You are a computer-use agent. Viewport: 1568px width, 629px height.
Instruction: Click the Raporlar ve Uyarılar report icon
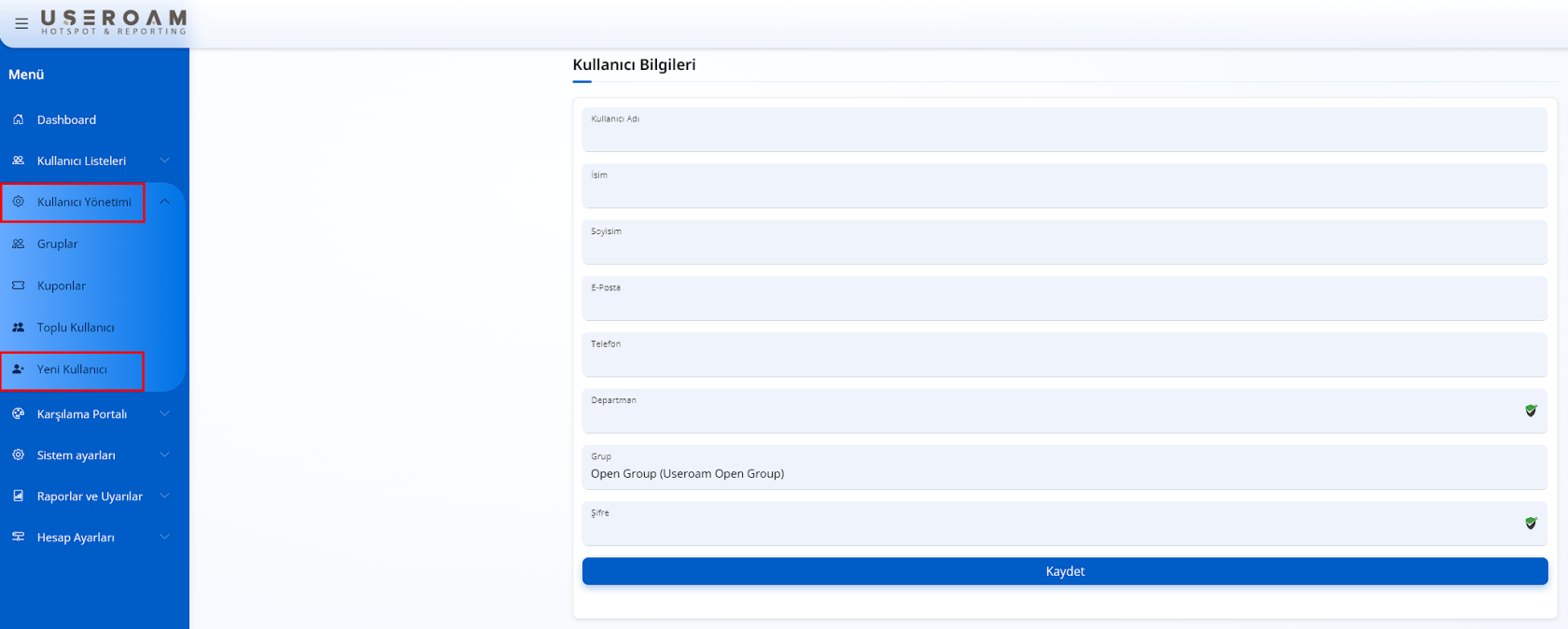pos(19,496)
